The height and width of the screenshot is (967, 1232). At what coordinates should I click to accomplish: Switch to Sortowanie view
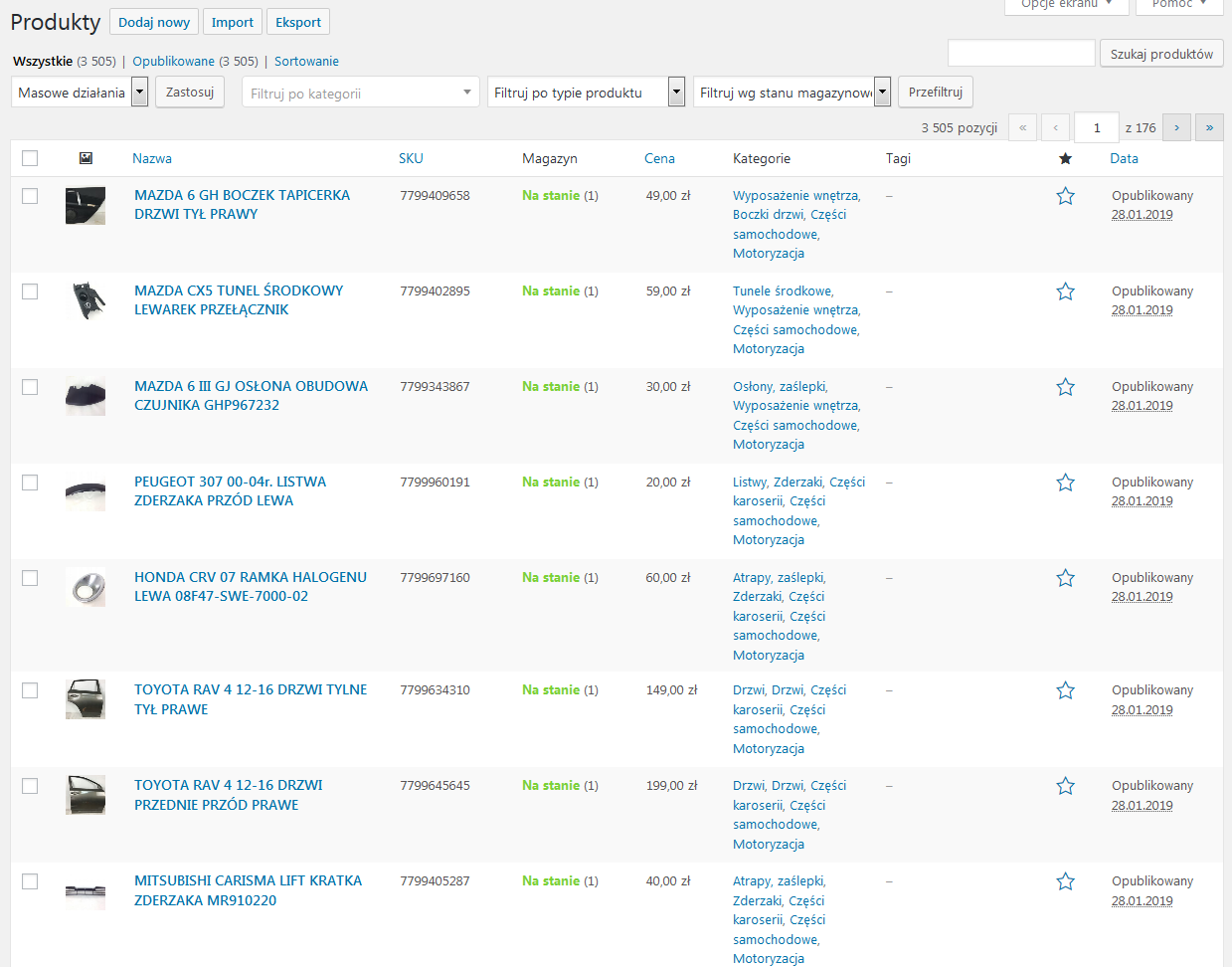[x=306, y=61]
